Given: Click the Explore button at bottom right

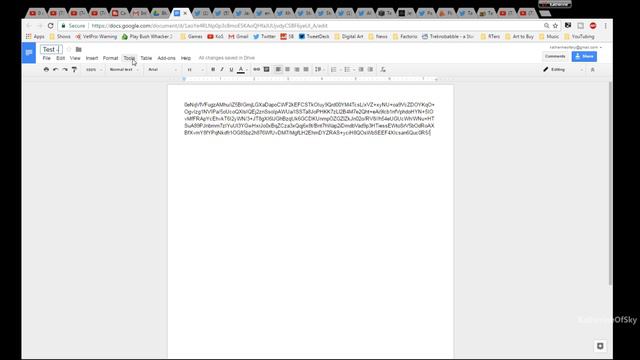Looking at the screenshot, I should 600,346.
